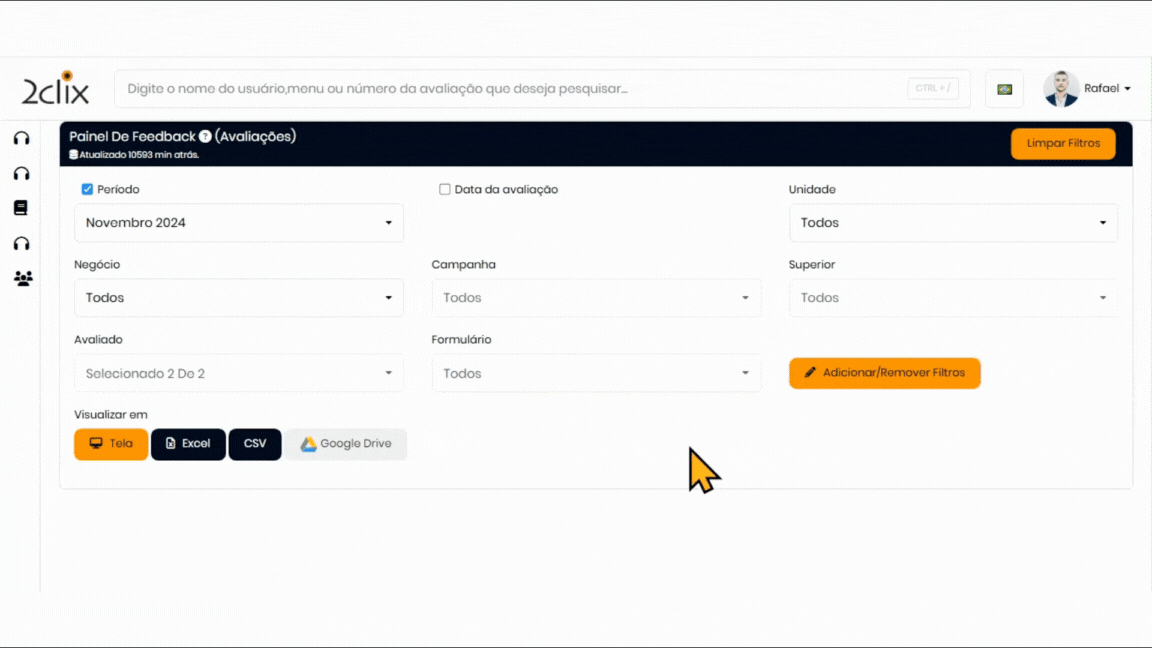Open the book icon in left sidebar
Image resolution: width=1152 pixels, height=648 pixels.
21,208
